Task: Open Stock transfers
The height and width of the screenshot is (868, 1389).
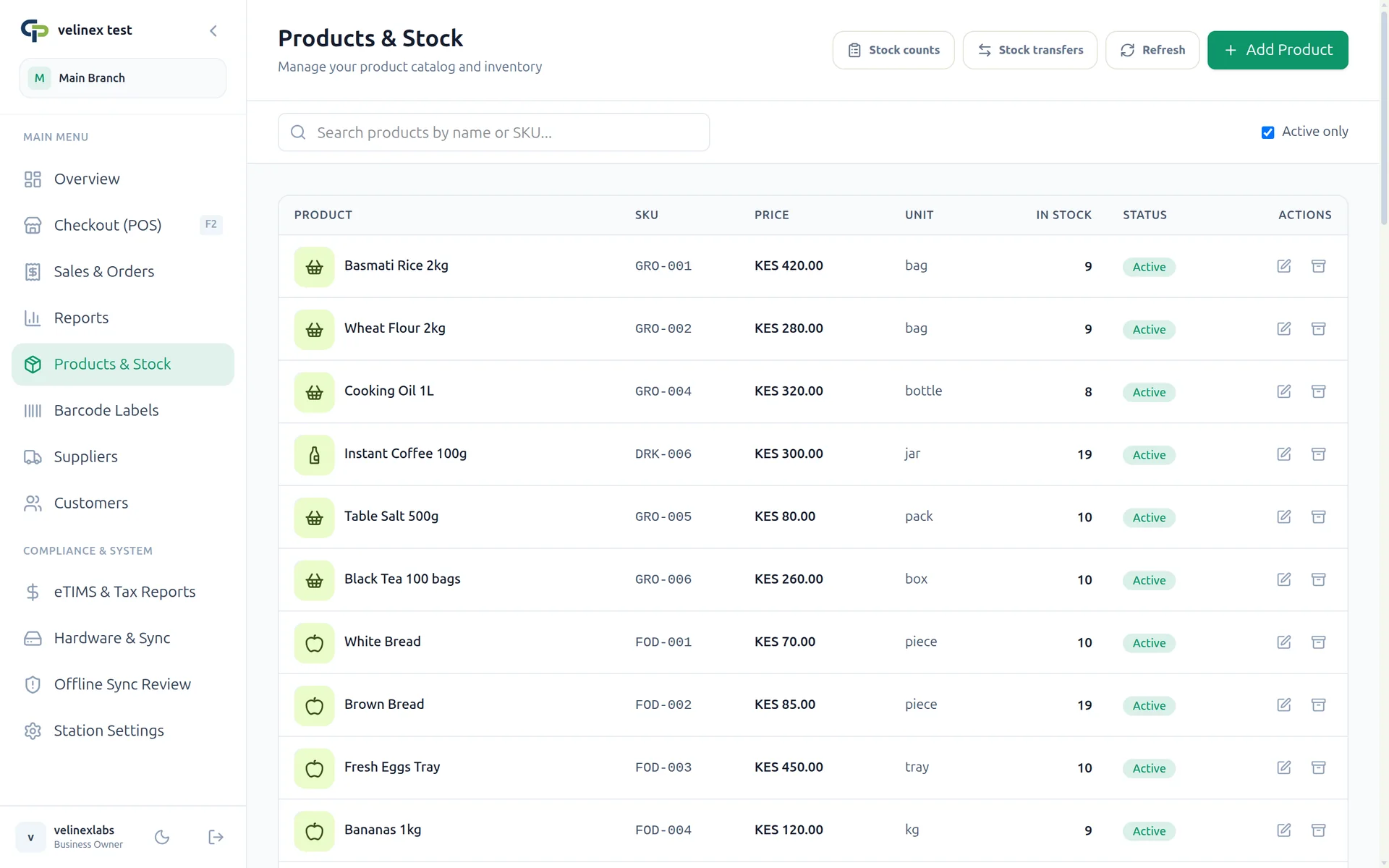Action: tap(1030, 50)
